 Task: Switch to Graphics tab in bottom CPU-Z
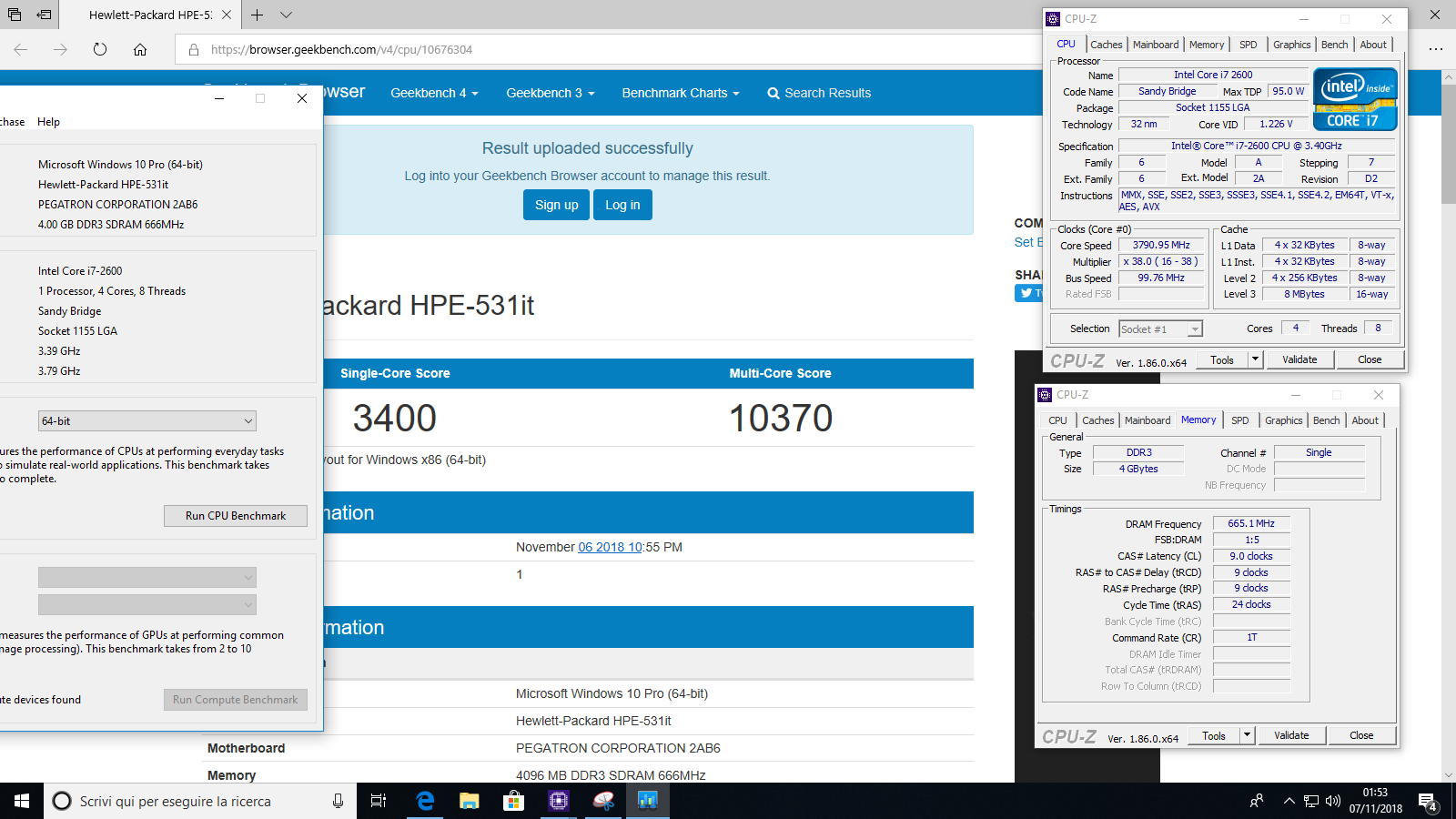pos(1283,420)
